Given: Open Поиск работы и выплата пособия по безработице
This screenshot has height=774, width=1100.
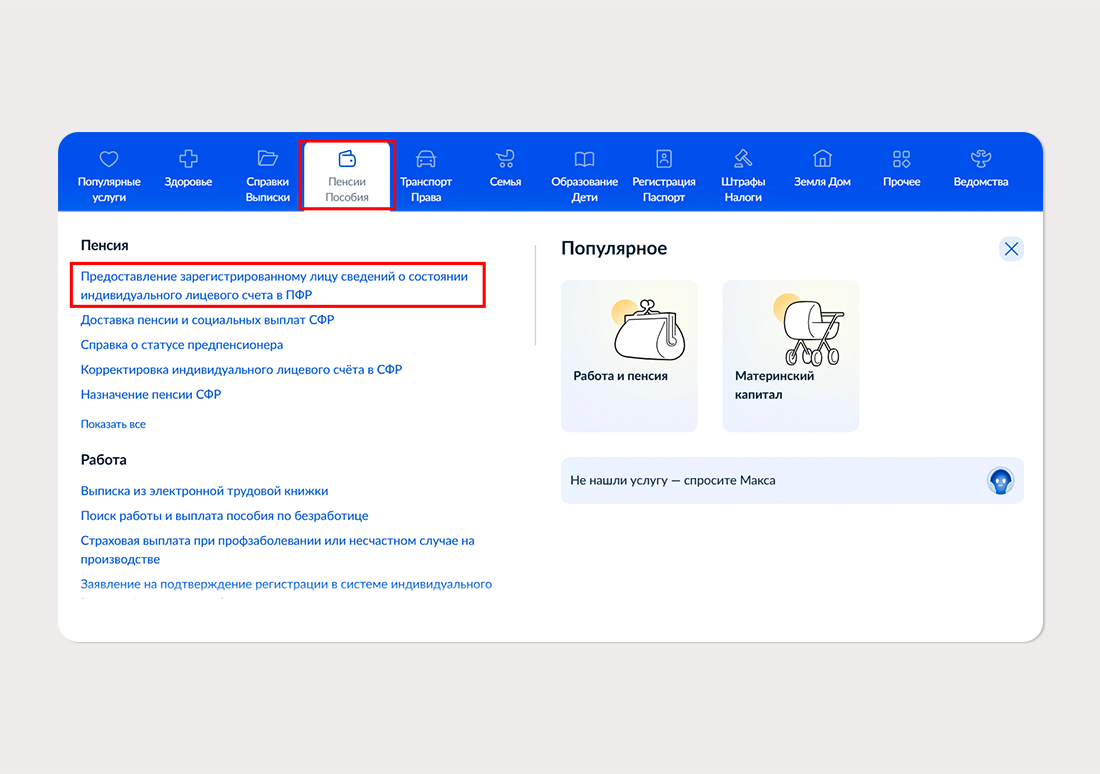Looking at the screenshot, I should click(x=224, y=516).
